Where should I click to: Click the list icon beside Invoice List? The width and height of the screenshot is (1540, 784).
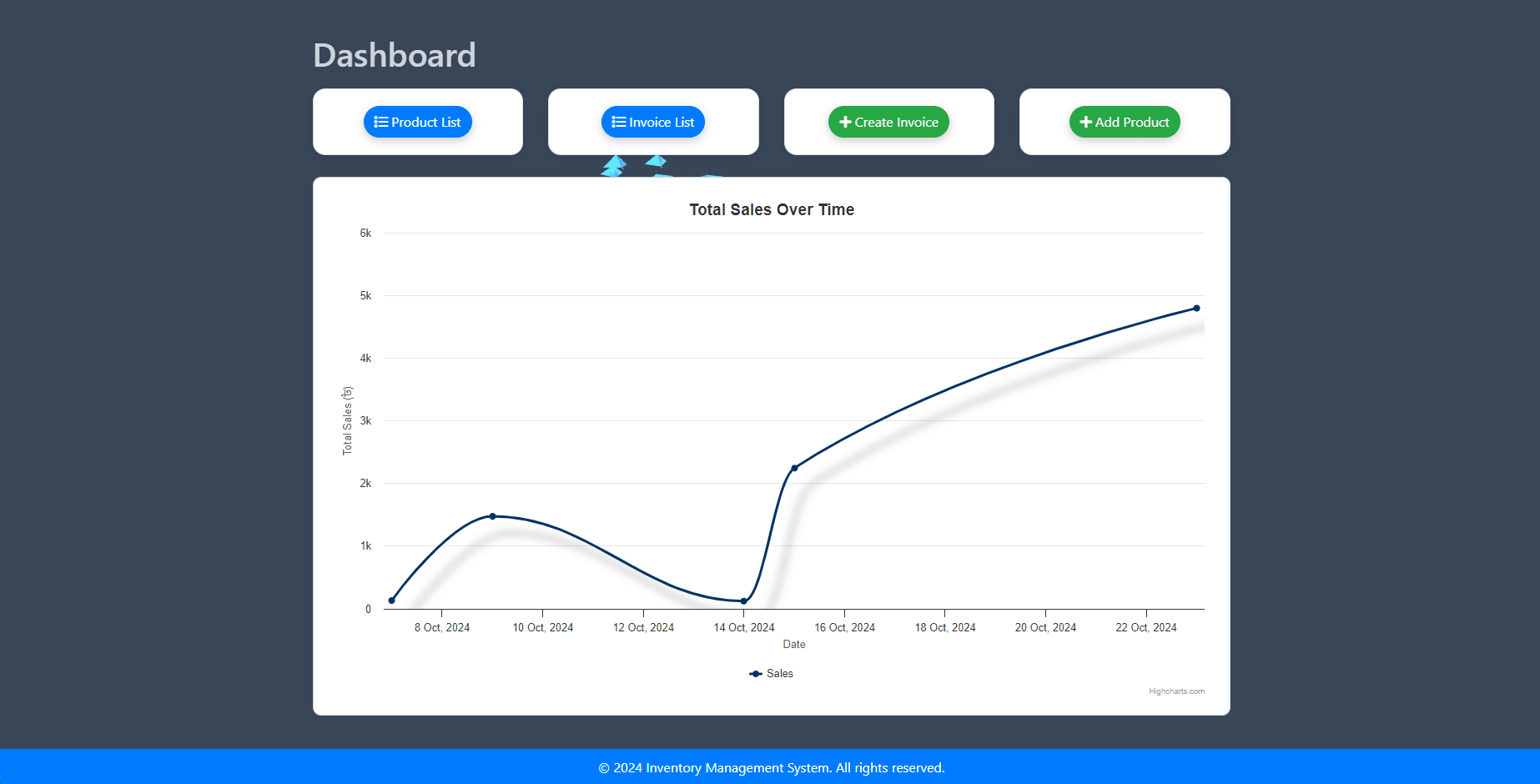click(618, 122)
